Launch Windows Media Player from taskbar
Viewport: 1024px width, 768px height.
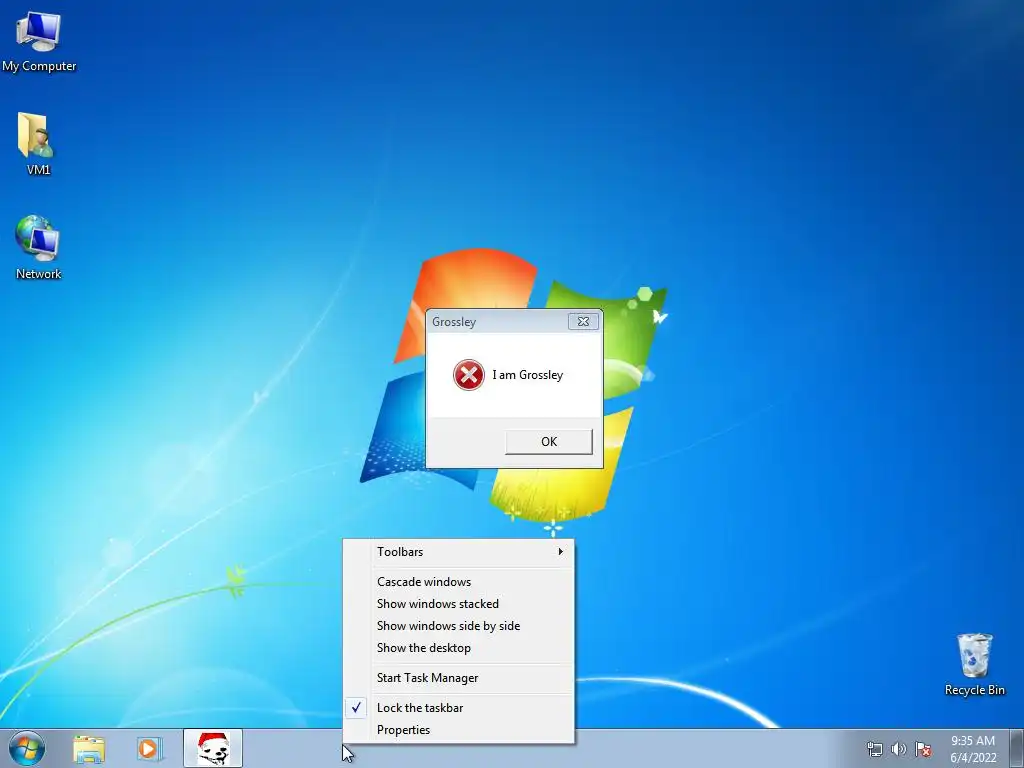(x=149, y=748)
